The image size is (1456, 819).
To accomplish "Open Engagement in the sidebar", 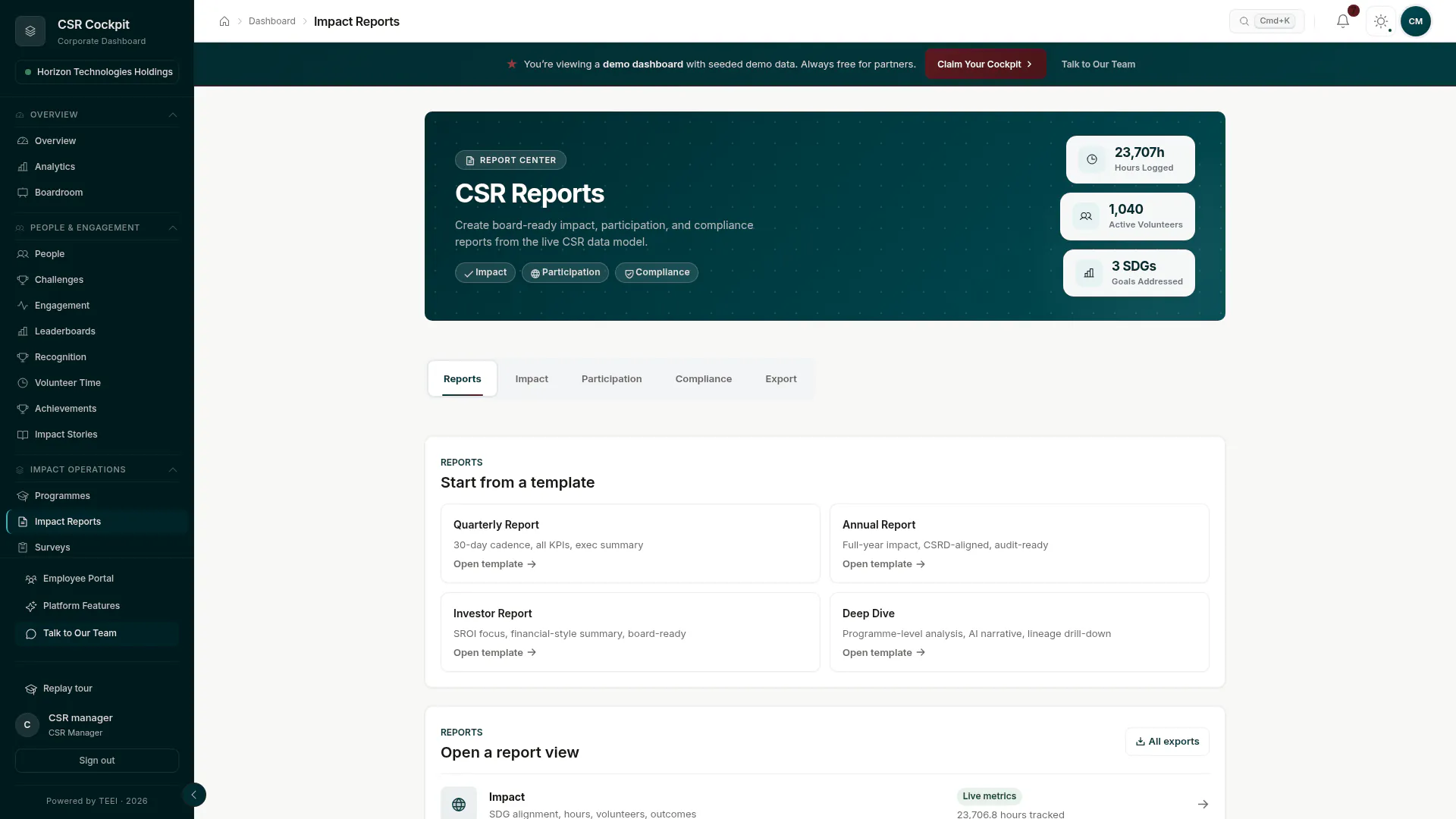I will point(97,306).
